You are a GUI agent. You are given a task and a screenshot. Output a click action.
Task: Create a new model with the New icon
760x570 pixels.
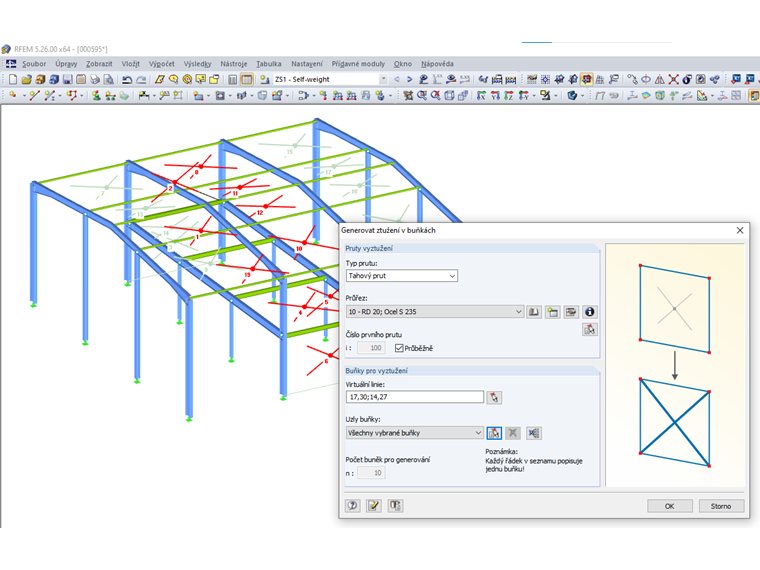pyautogui.click(x=13, y=79)
